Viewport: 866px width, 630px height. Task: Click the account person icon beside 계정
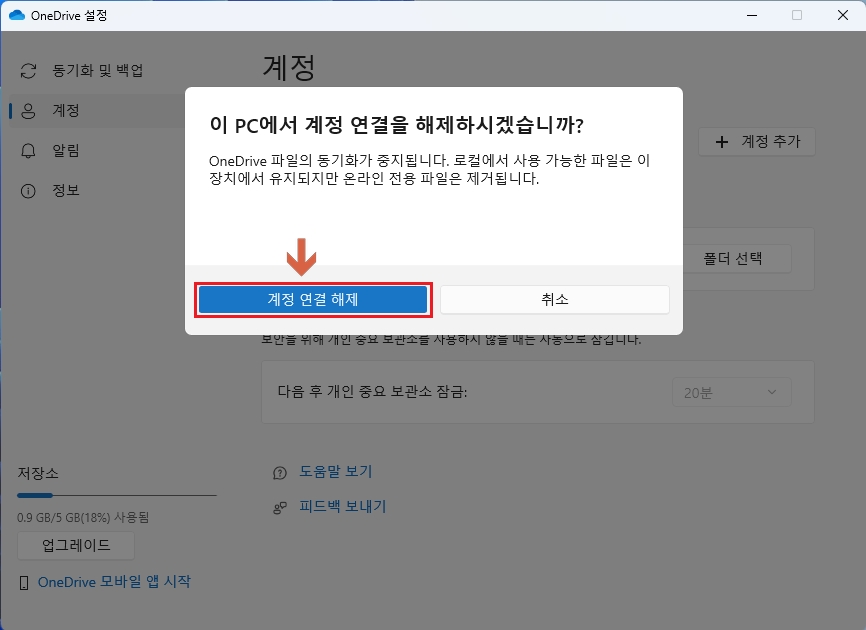point(29,111)
